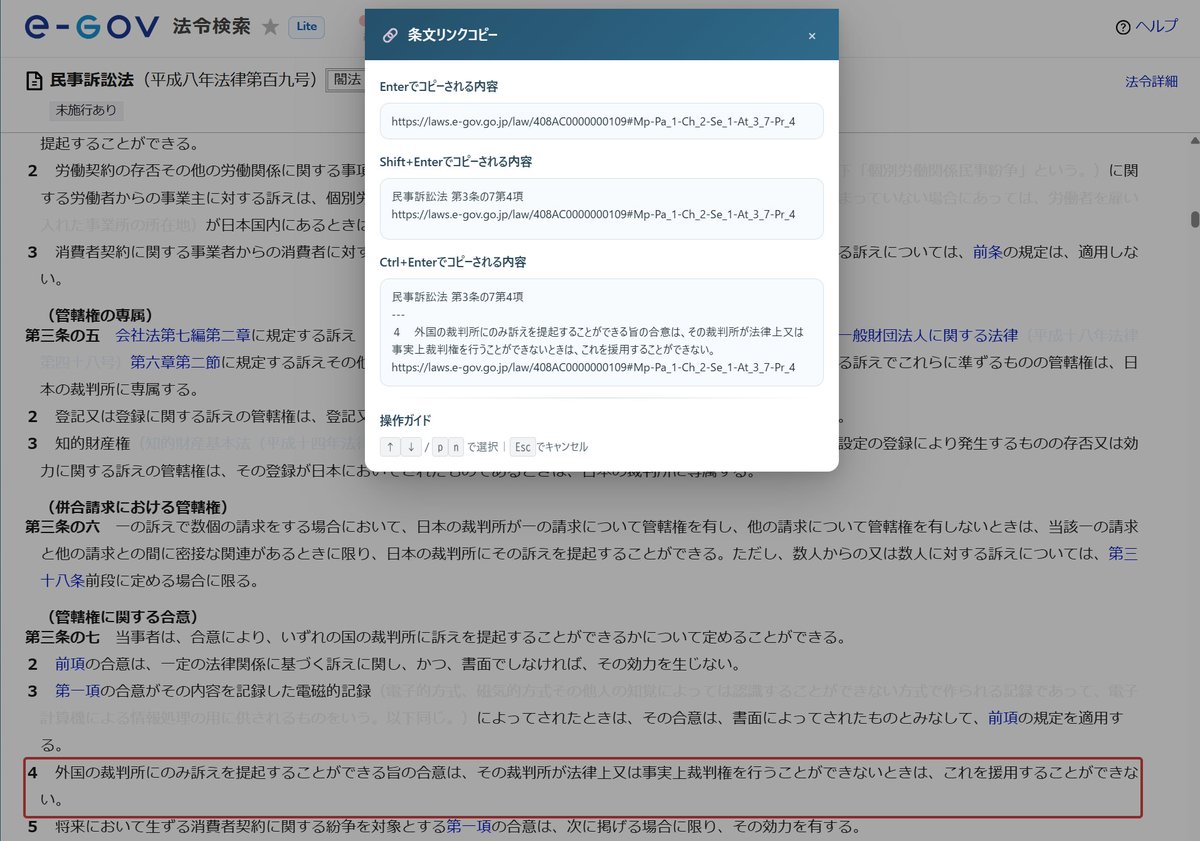Click the 民事訴訟法 law title
Image resolution: width=1200 pixels, height=841 pixels.
click(91, 80)
